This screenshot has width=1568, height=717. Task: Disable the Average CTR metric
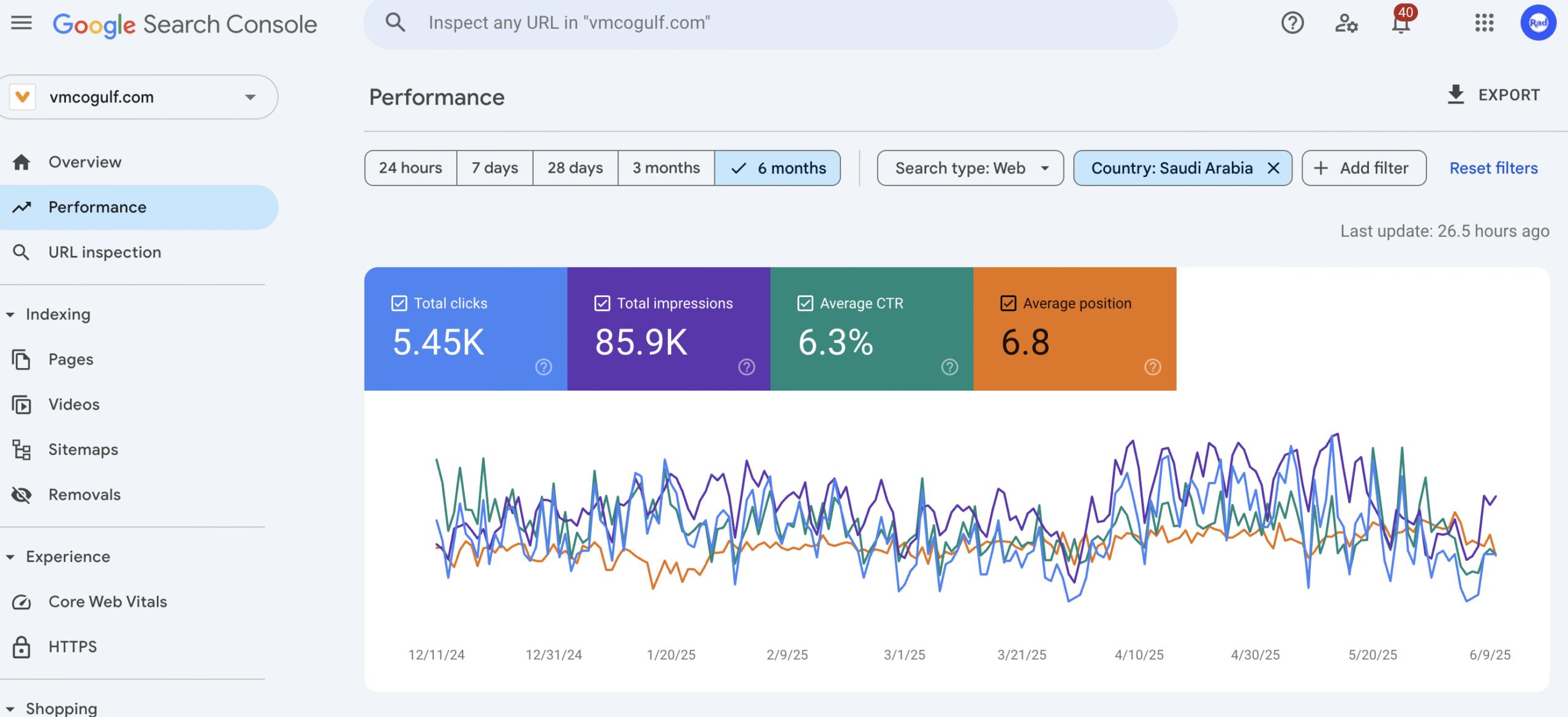805,302
